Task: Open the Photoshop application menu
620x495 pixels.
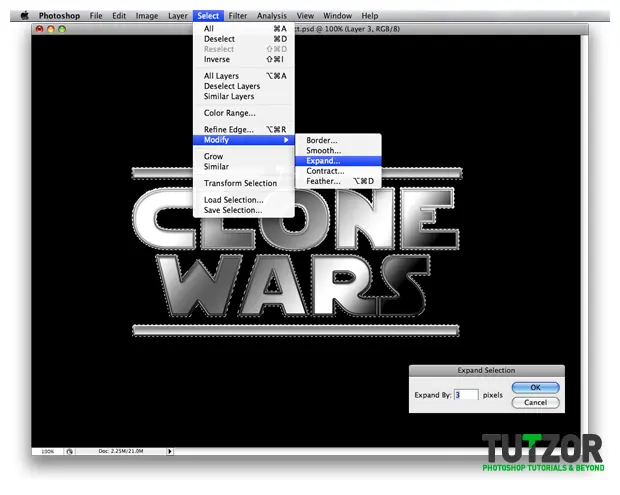Action: (x=59, y=16)
